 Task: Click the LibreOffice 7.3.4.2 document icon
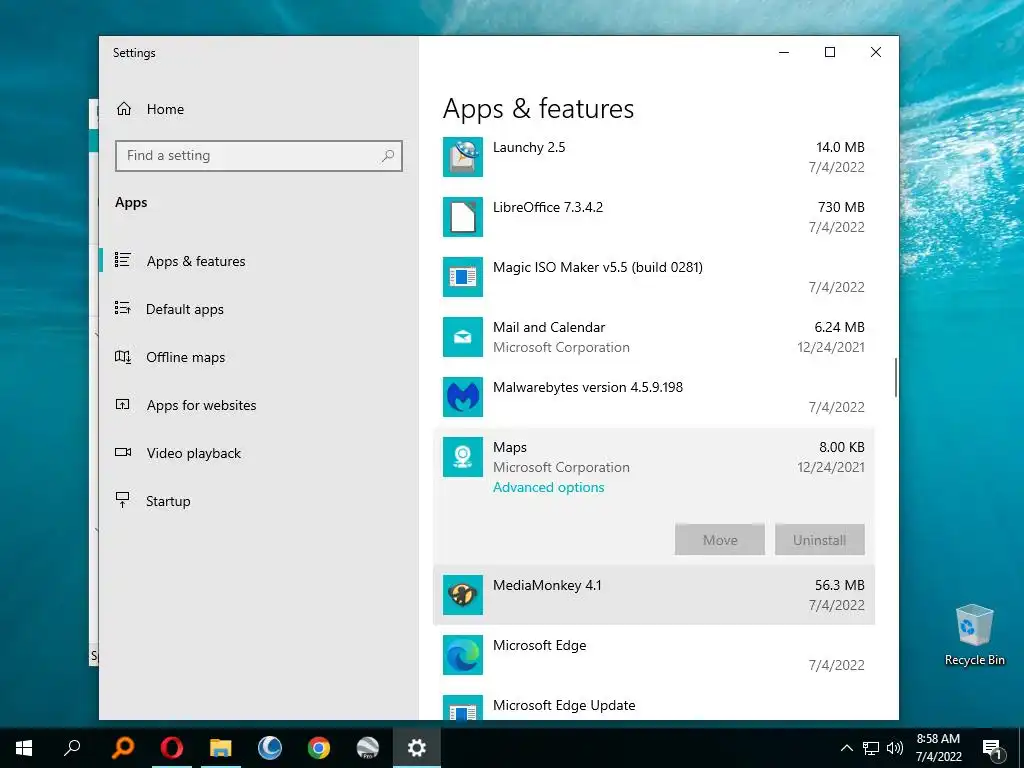coord(462,217)
